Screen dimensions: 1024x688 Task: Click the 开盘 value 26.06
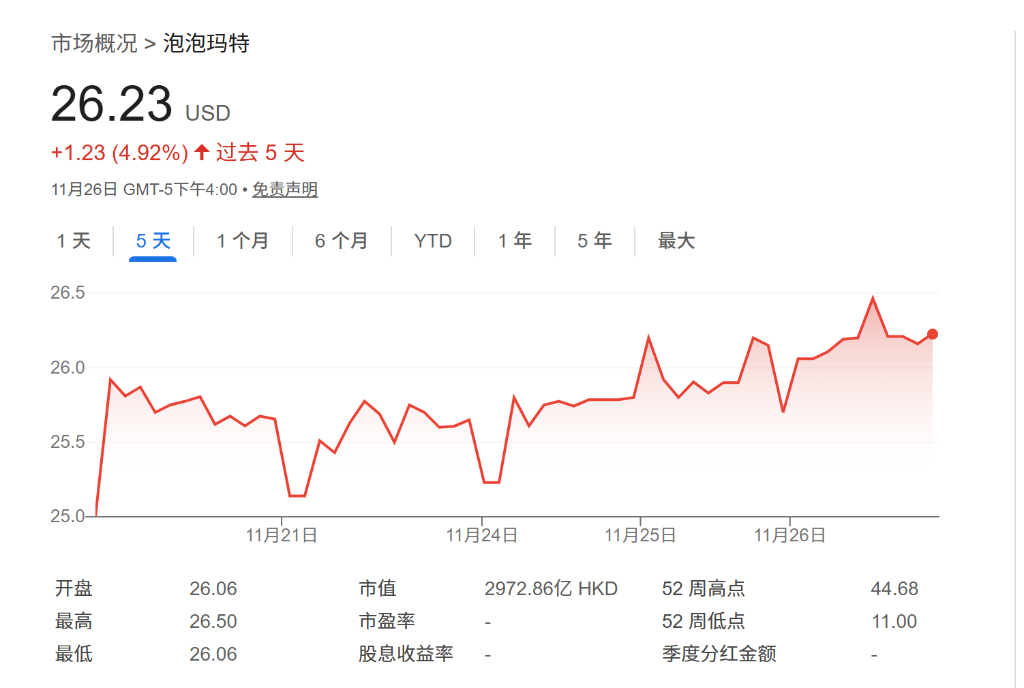pos(212,588)
